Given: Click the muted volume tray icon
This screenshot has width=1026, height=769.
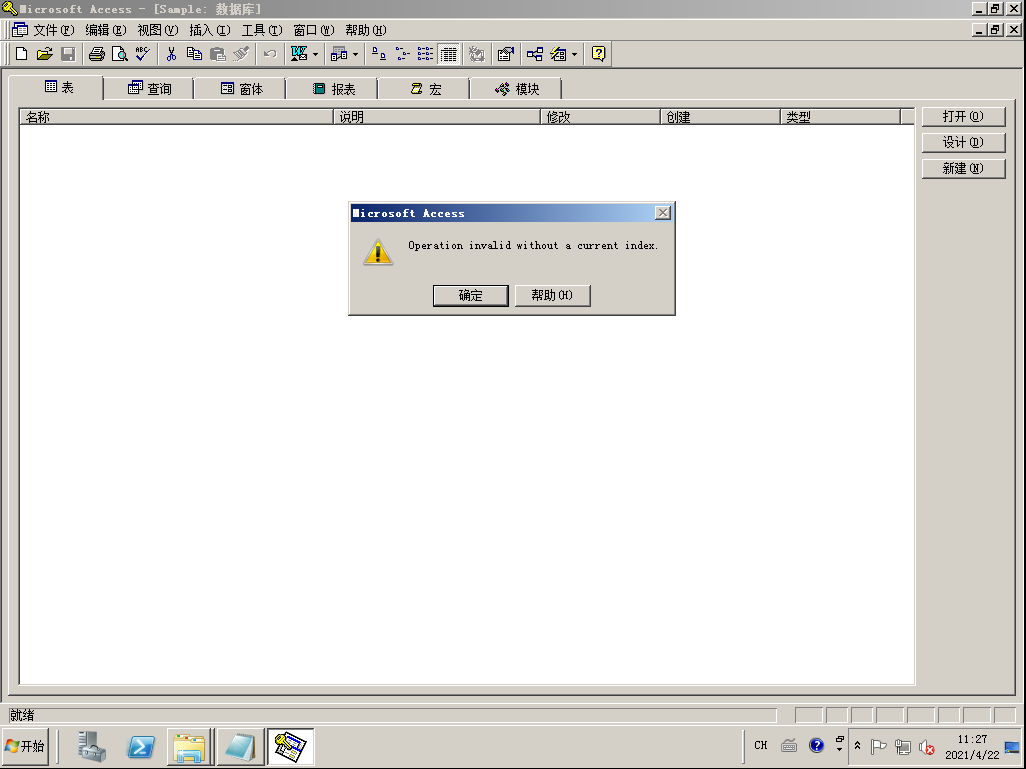Looking at the screenshot, I should pyautogui.click(x=926, y=747).
